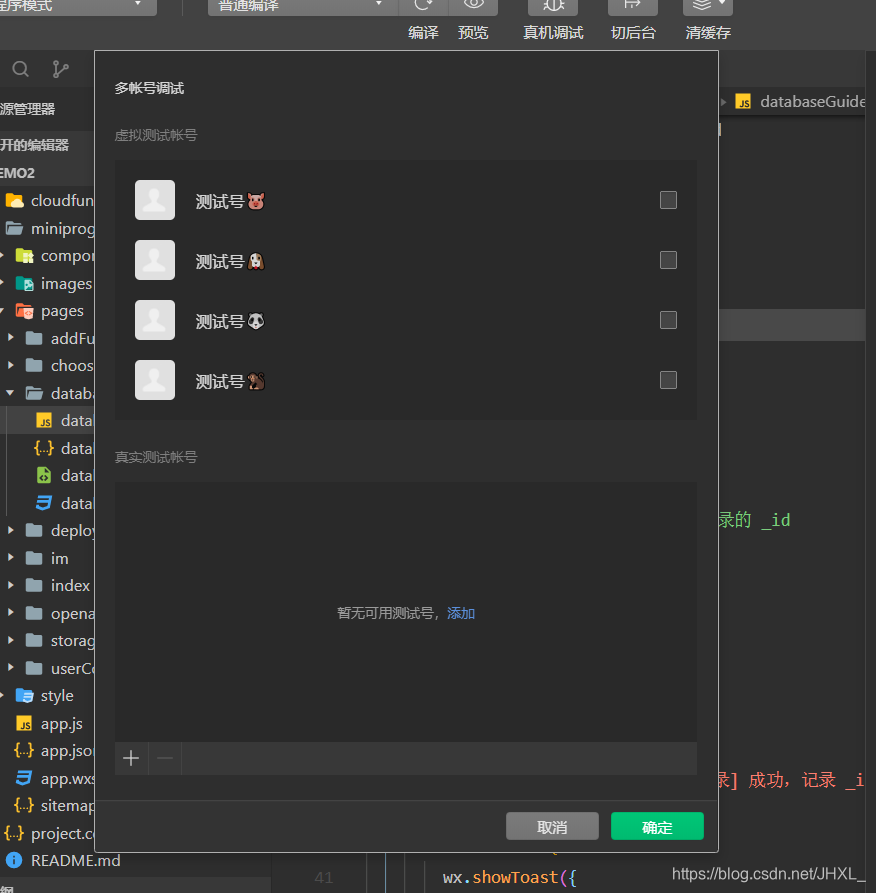
Task: Expand the openapi folder arrow
Action: pyautogui.click(x=10, y=613)
